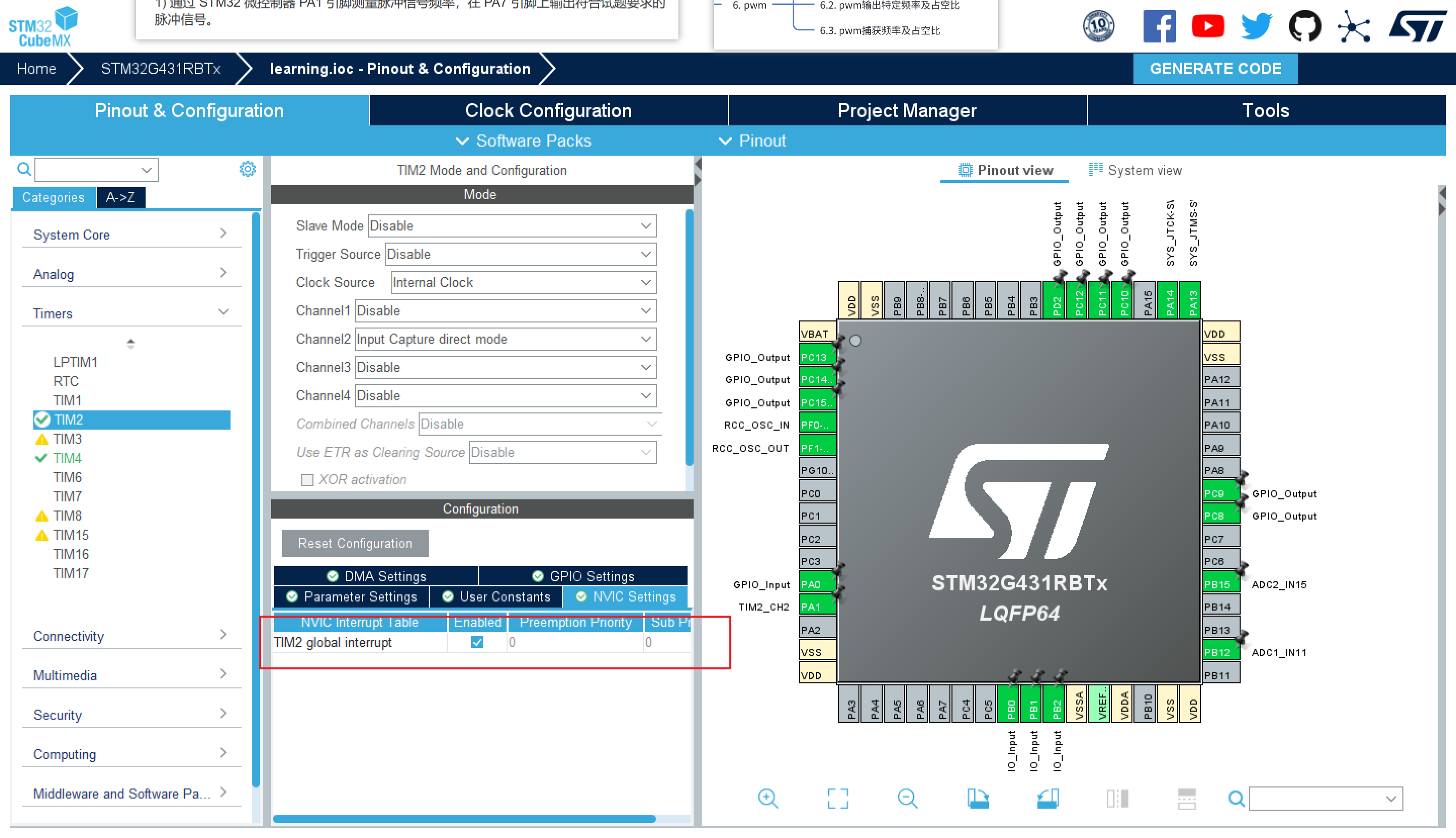1456x838 pixels.
Task: Open the Clock Source dropdown
Action: 523,282
